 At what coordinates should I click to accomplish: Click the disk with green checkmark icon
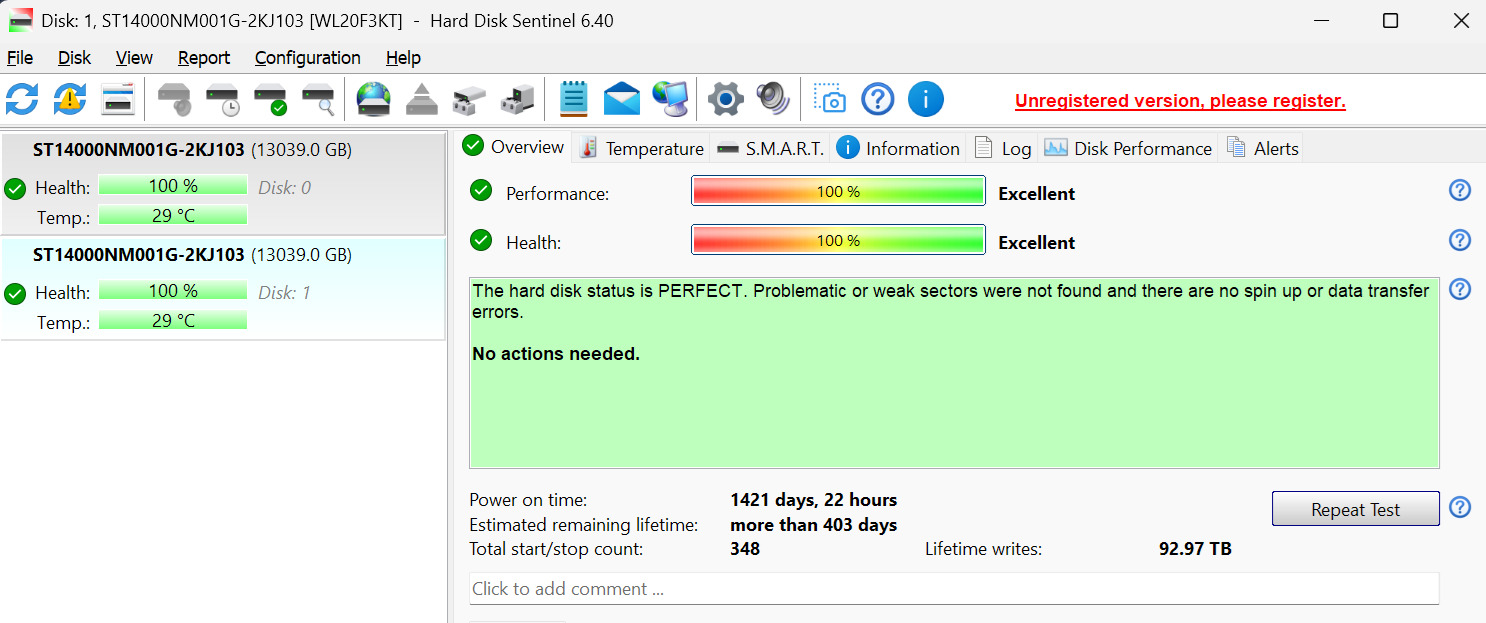[x=270, y=99]
